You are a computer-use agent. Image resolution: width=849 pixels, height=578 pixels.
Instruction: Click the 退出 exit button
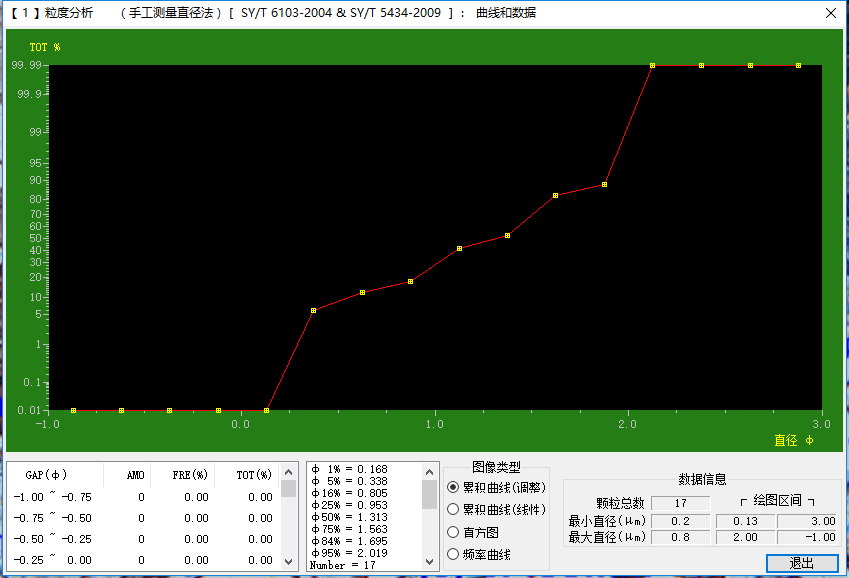click(x=802, y=563)
